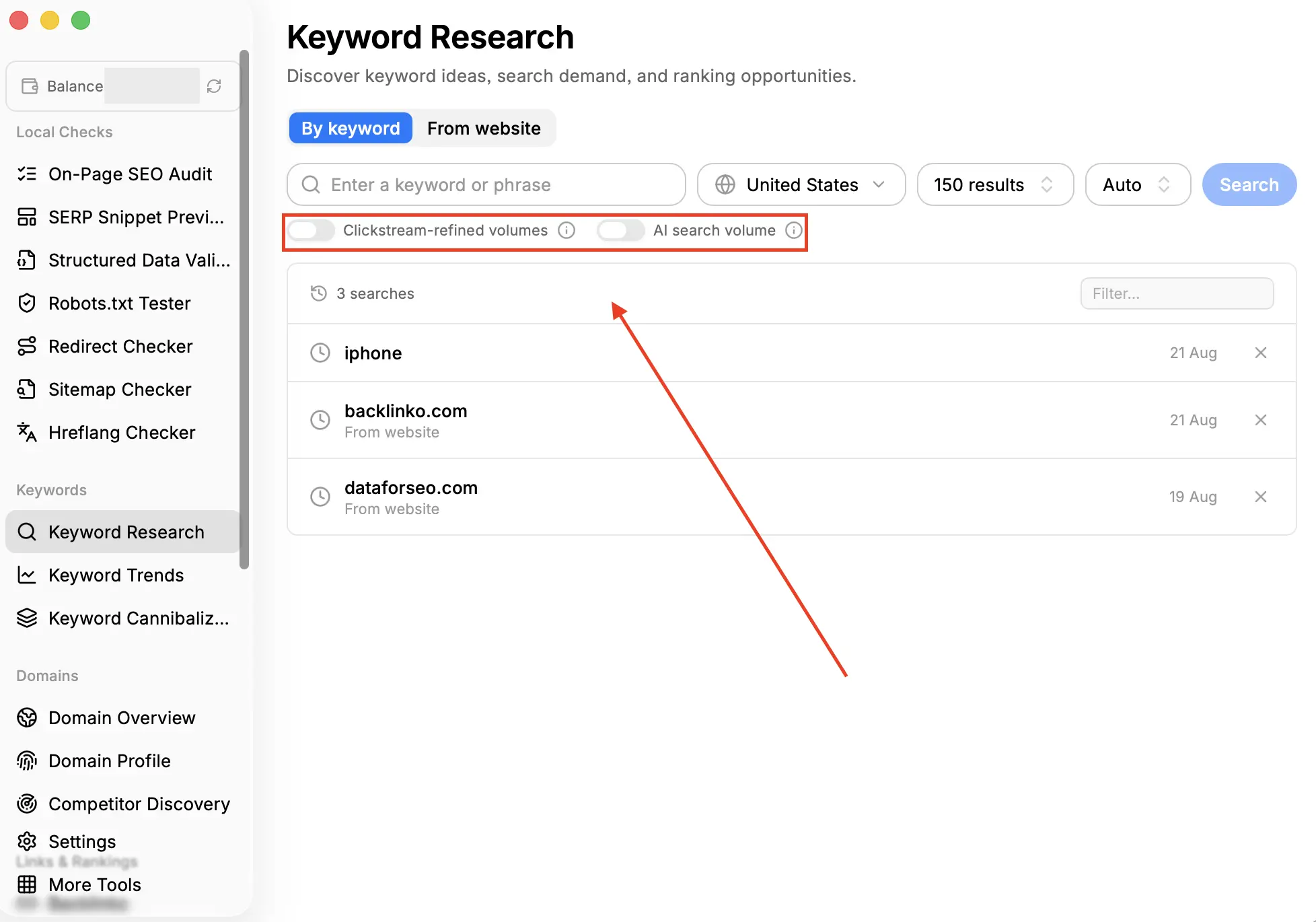Viewport: 1316px width, 922px height.
Task: Open Keyword Cannibalization tool
Action: 122,618
